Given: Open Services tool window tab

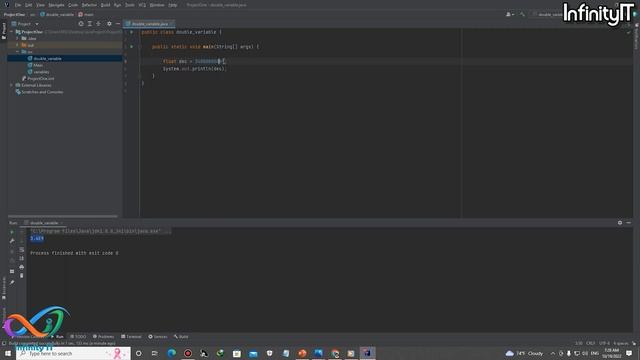Looking at the screenshot, I should coord(158,337).
